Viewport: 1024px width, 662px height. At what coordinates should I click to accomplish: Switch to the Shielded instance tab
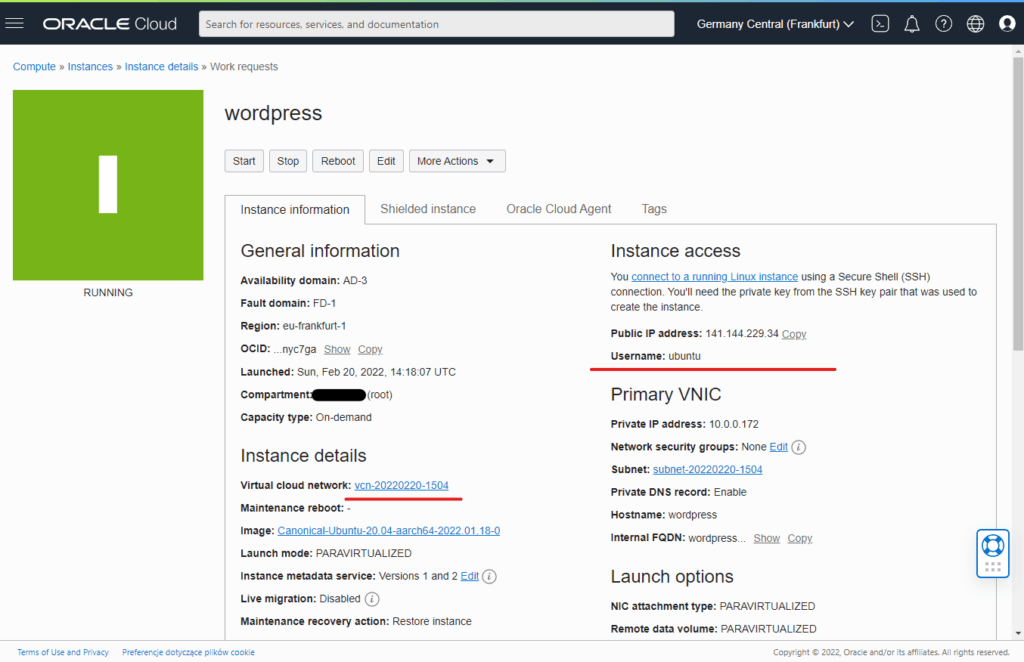click(x=428, y=209)
